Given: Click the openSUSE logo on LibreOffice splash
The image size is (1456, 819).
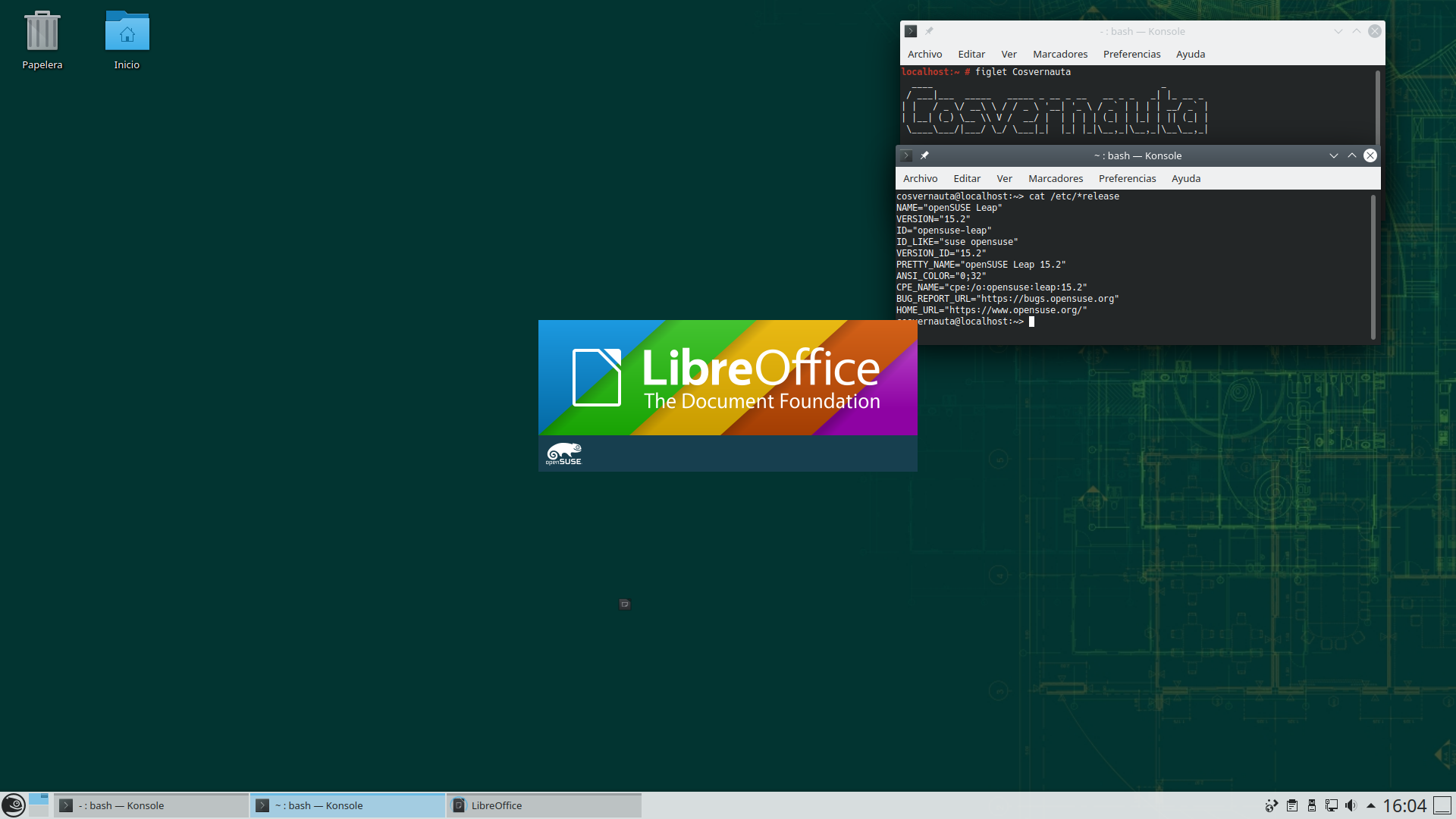Looking at the screenshot, I should (x=563, y=453).
